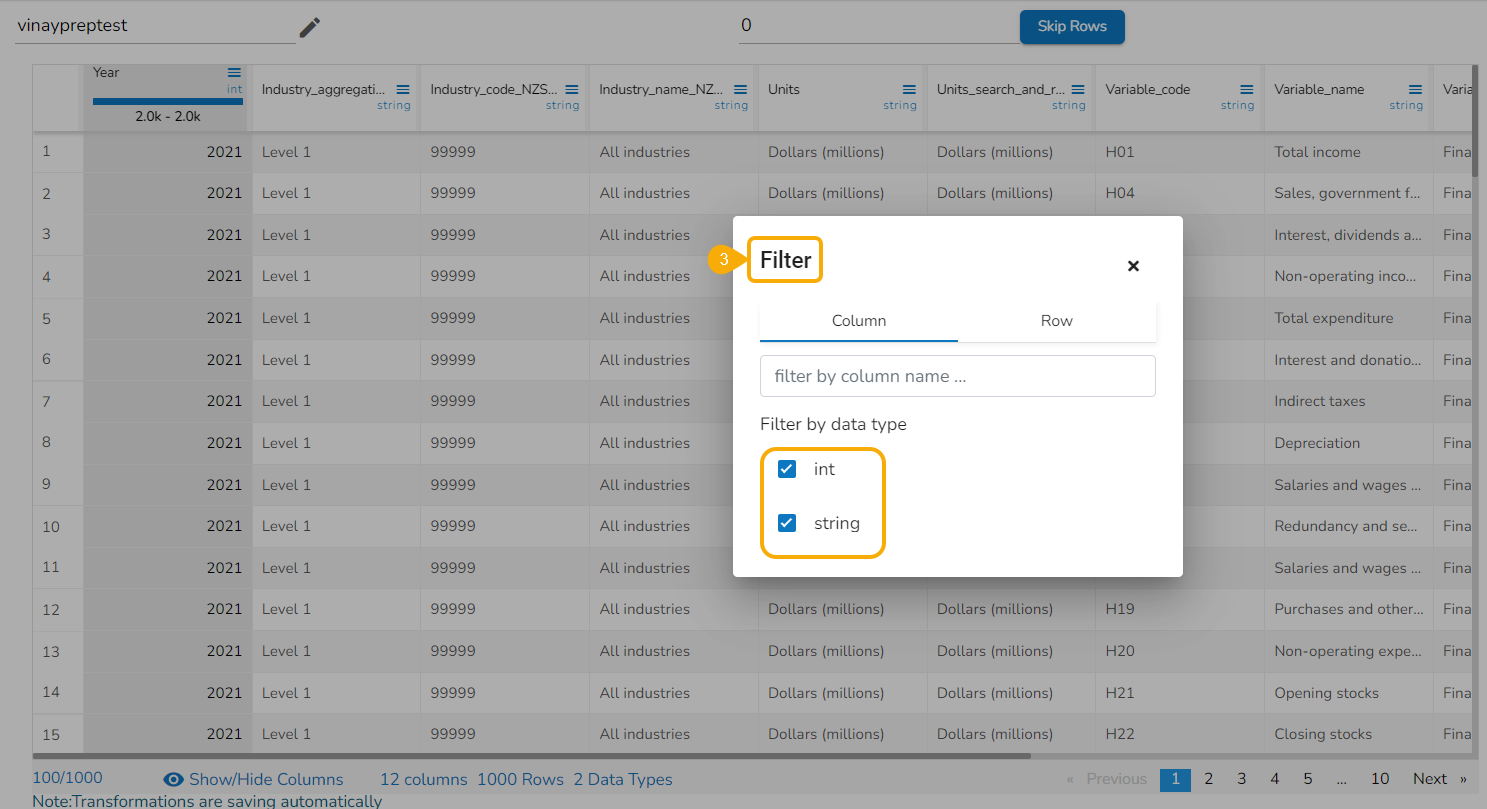Toggle the Show/Hide Columns eye icon
Viewport: 1487px width, 809px height.
click(x=173, y=780)
